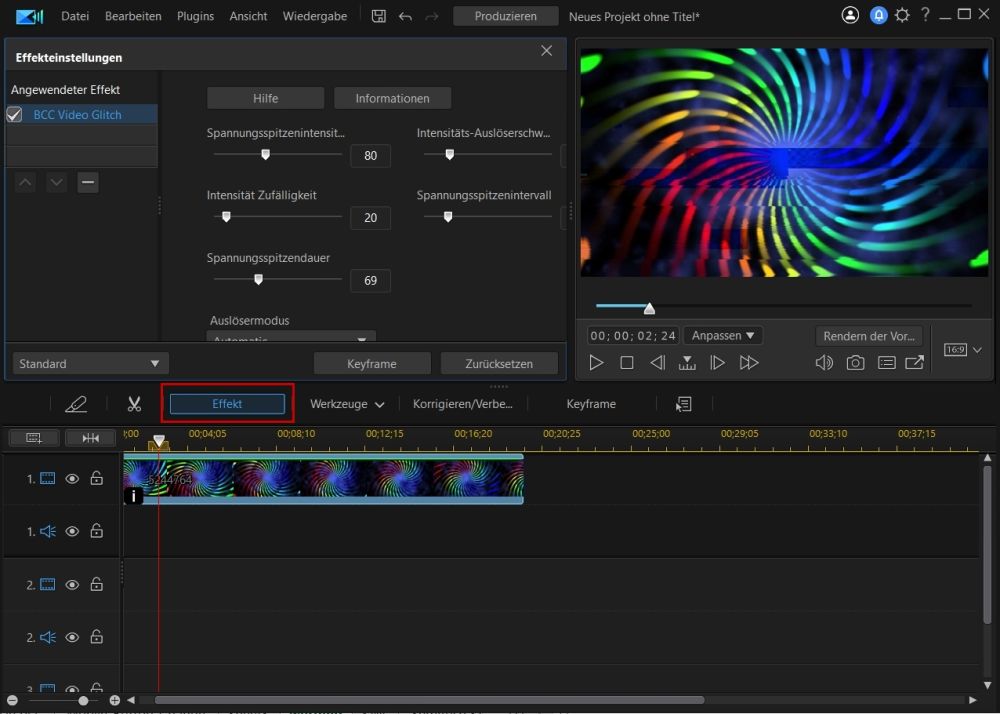Click the Produzieren button
The height and width of the screenshot is (714, 1000).
pos(506,16)
